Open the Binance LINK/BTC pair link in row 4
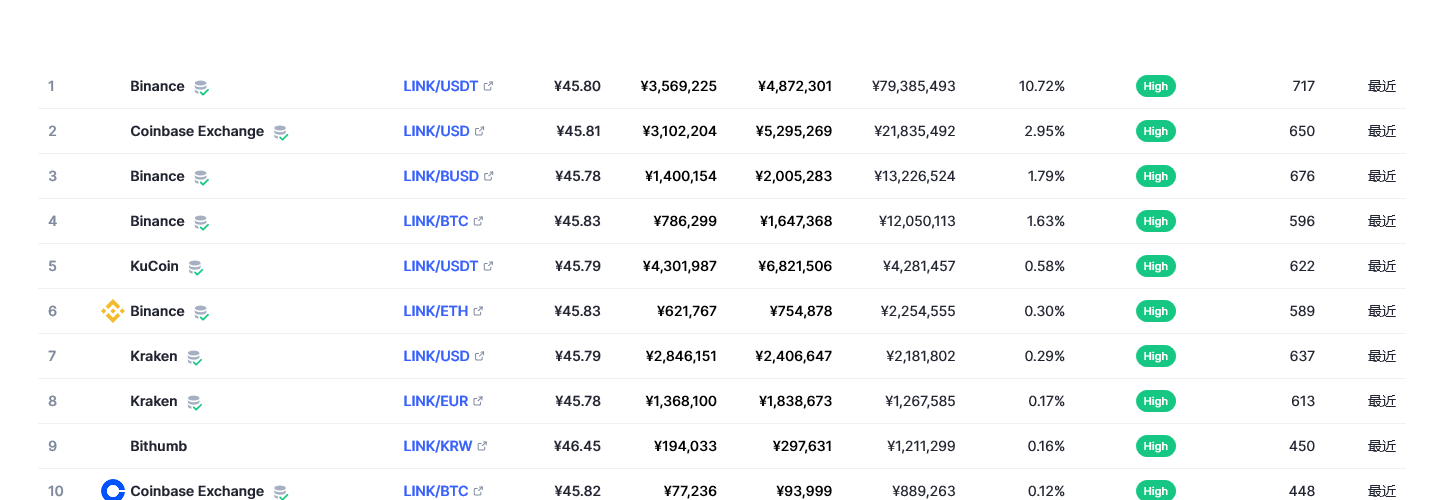1450x500 pixels. pos(436,221)
